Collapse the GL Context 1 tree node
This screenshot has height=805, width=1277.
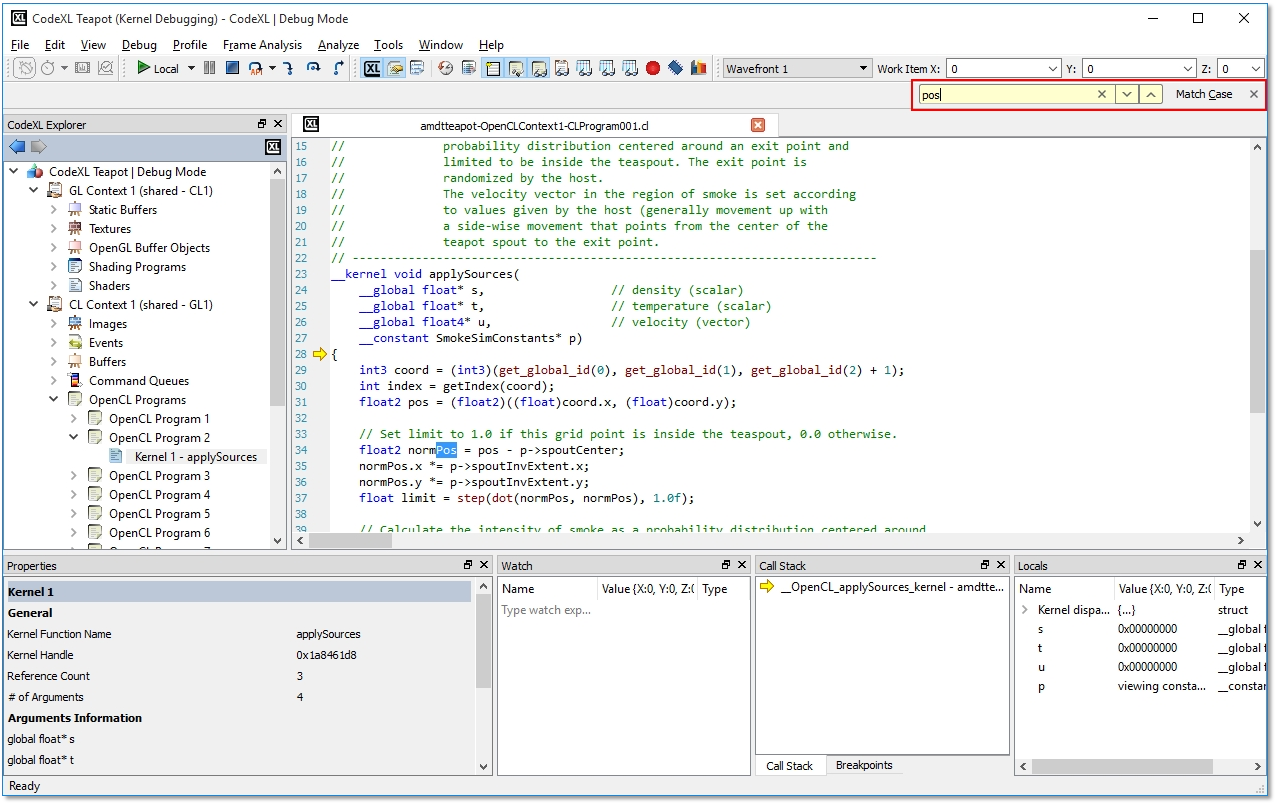point(34,191)
